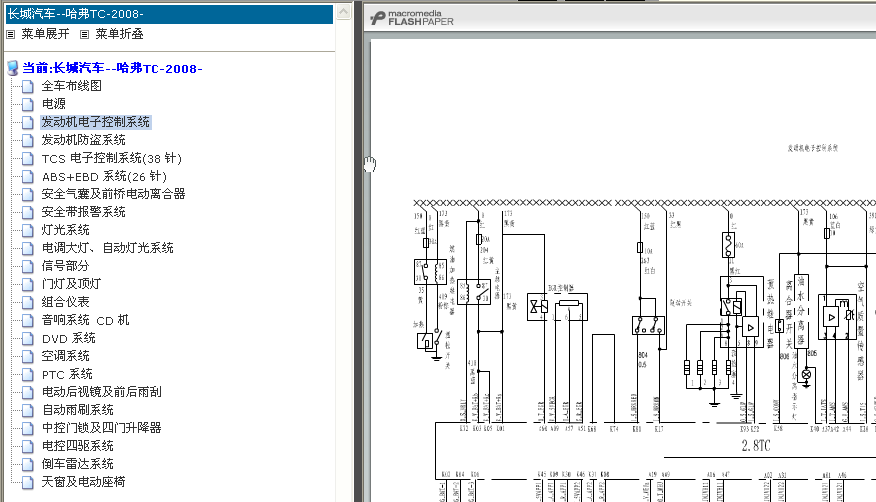Open 天窗及电动座椅 diagram
Viewport: 876px width, 502px height.
click(83, 482)
